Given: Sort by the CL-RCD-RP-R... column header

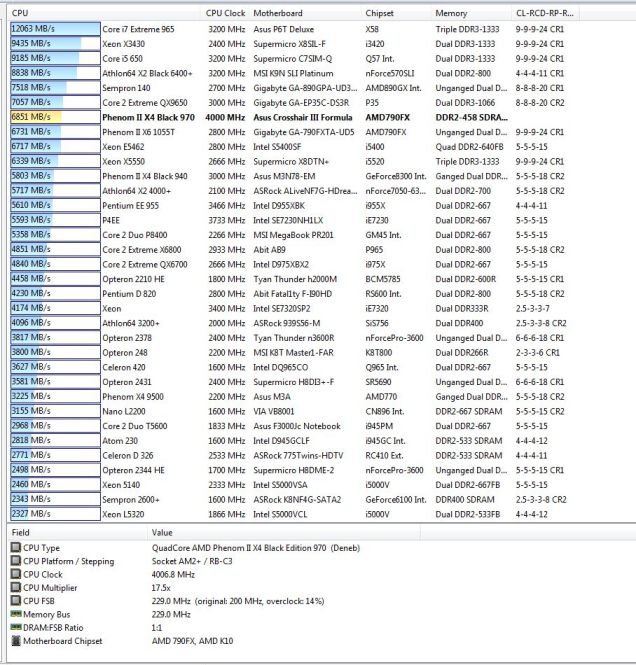Looking at the screenshot, I should pos(545,13).
